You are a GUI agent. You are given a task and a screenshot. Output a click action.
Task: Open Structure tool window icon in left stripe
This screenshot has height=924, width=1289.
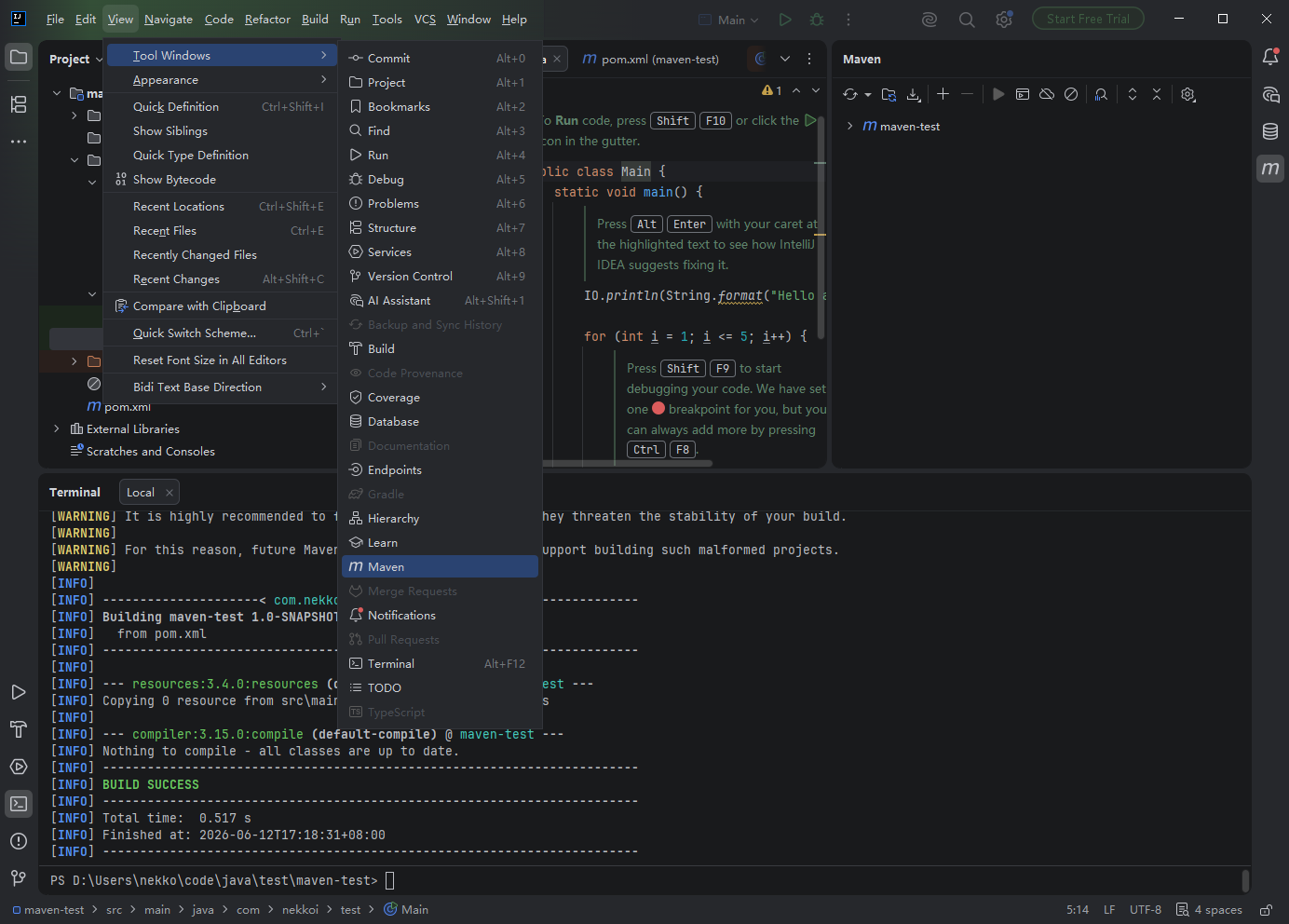click(19, 104)
